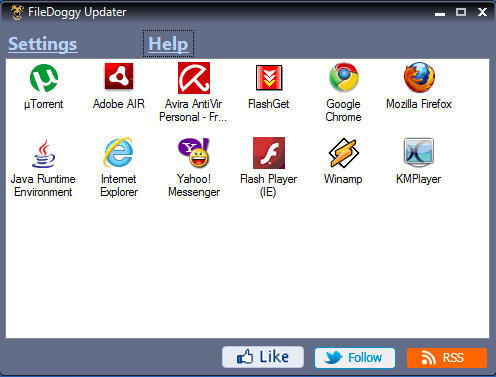
Task: Open the Settings link
Action: coord(43,44)
